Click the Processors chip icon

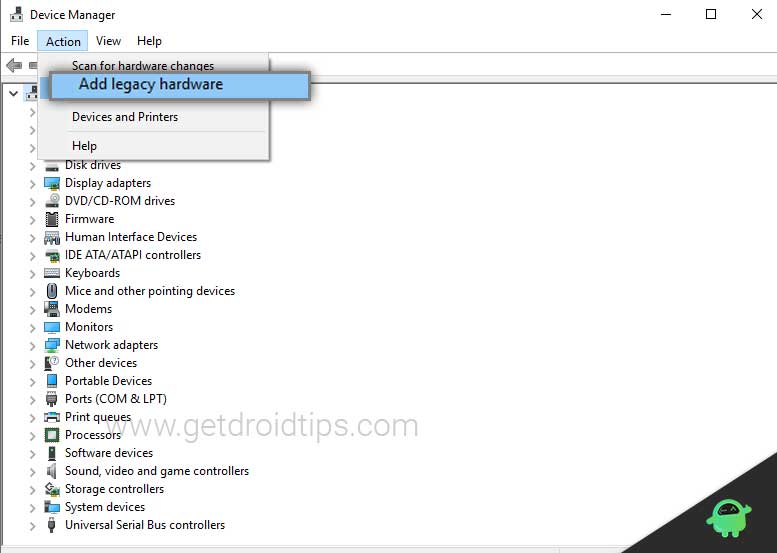(52, 435)
